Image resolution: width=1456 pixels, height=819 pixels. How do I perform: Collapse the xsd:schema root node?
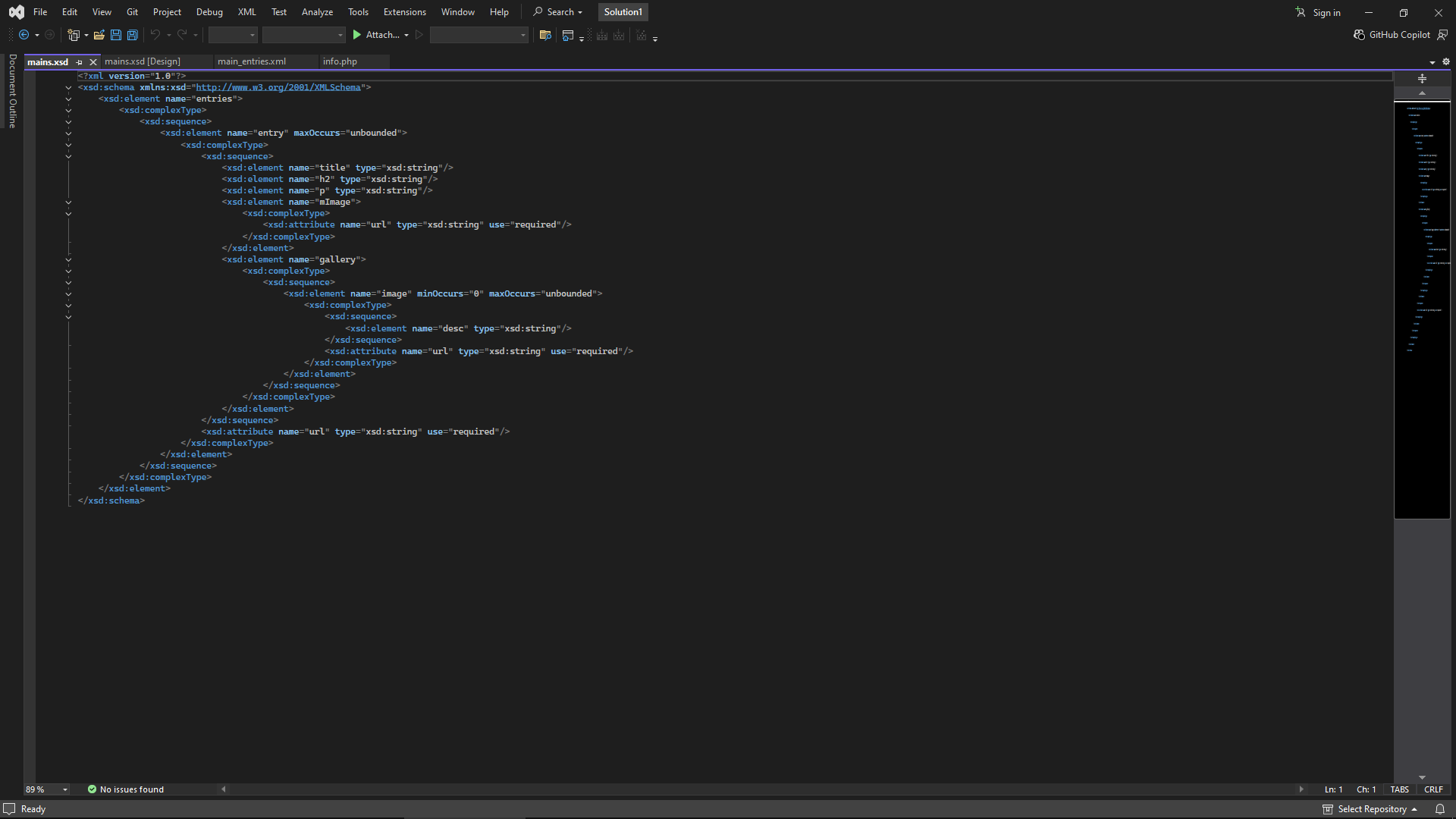tap(68, 87)
